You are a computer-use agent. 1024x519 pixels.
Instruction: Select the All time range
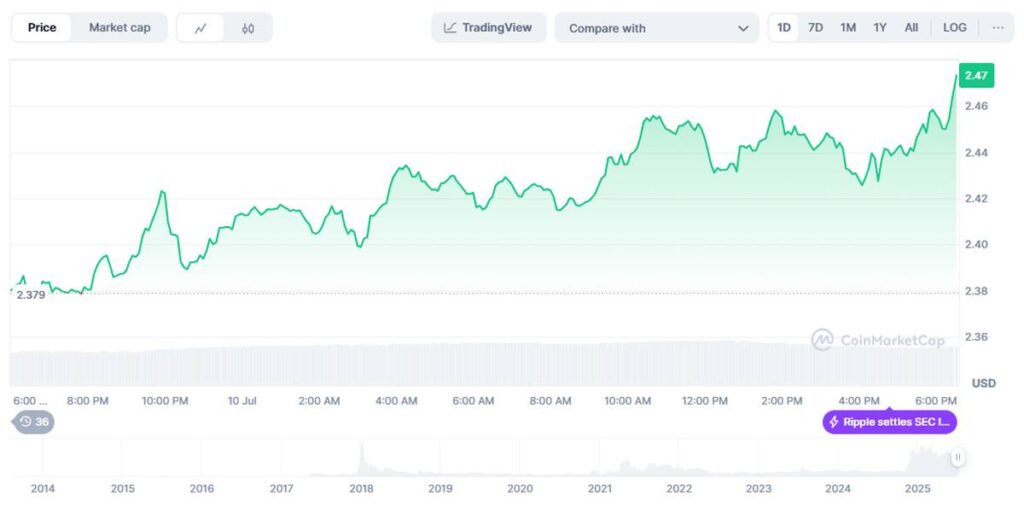(911, 27)
